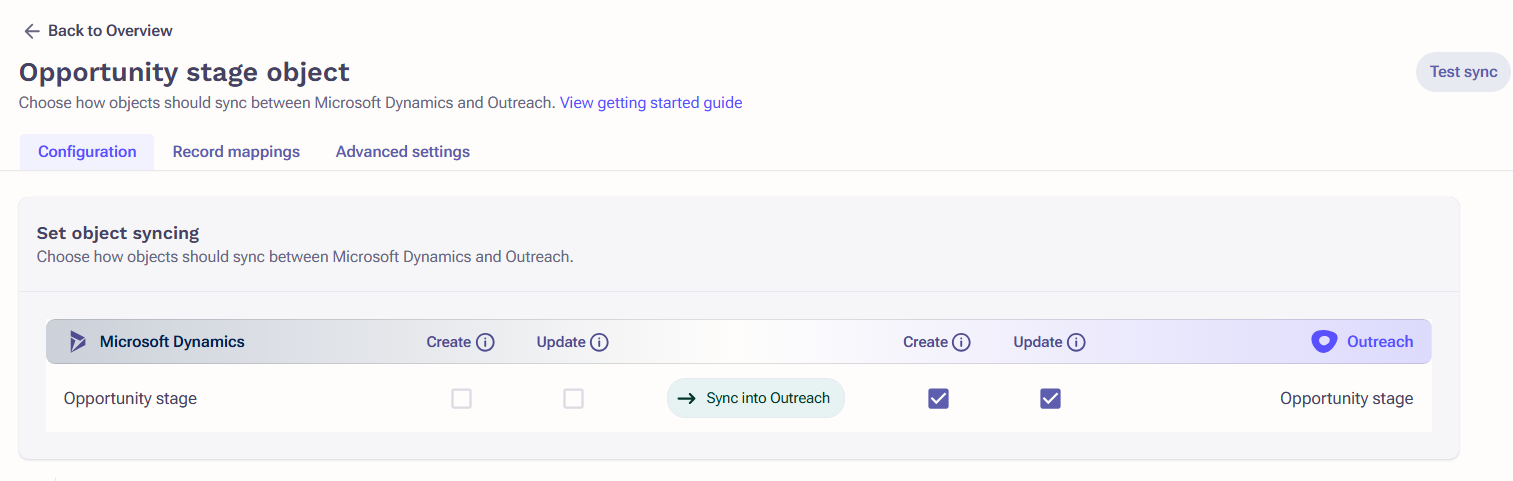Click Opportunity stage text on Outreach side
The height and width of the screenshot is (481, 1513).
click(1347, 399)
